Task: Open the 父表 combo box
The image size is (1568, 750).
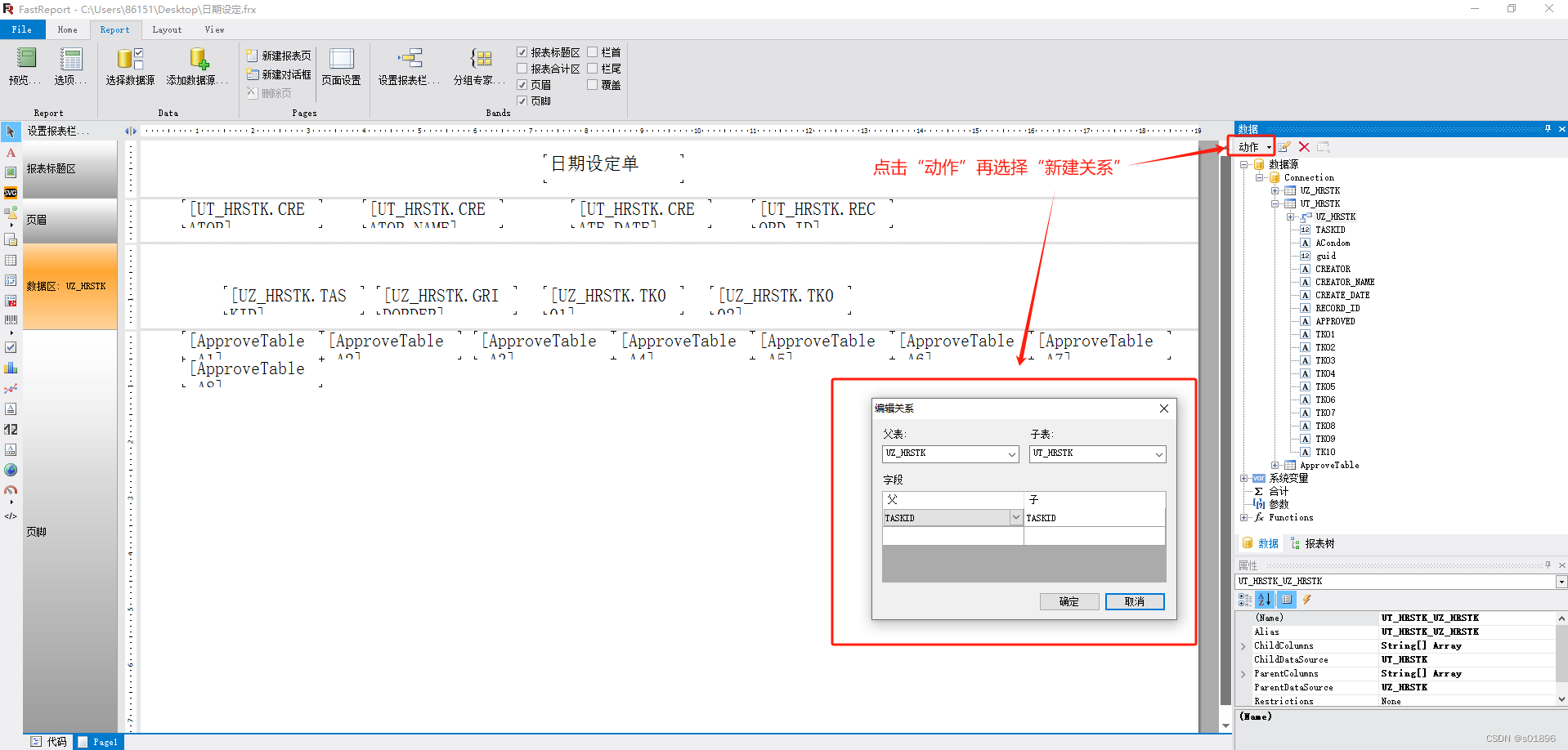Action: click(x=1014, y=453)
